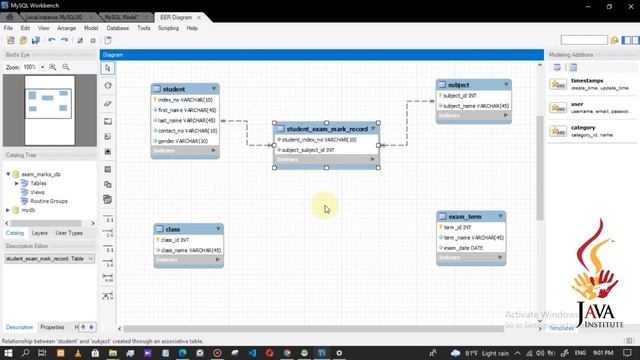
Task: Click the search icon beside search field
Action: 614,40
